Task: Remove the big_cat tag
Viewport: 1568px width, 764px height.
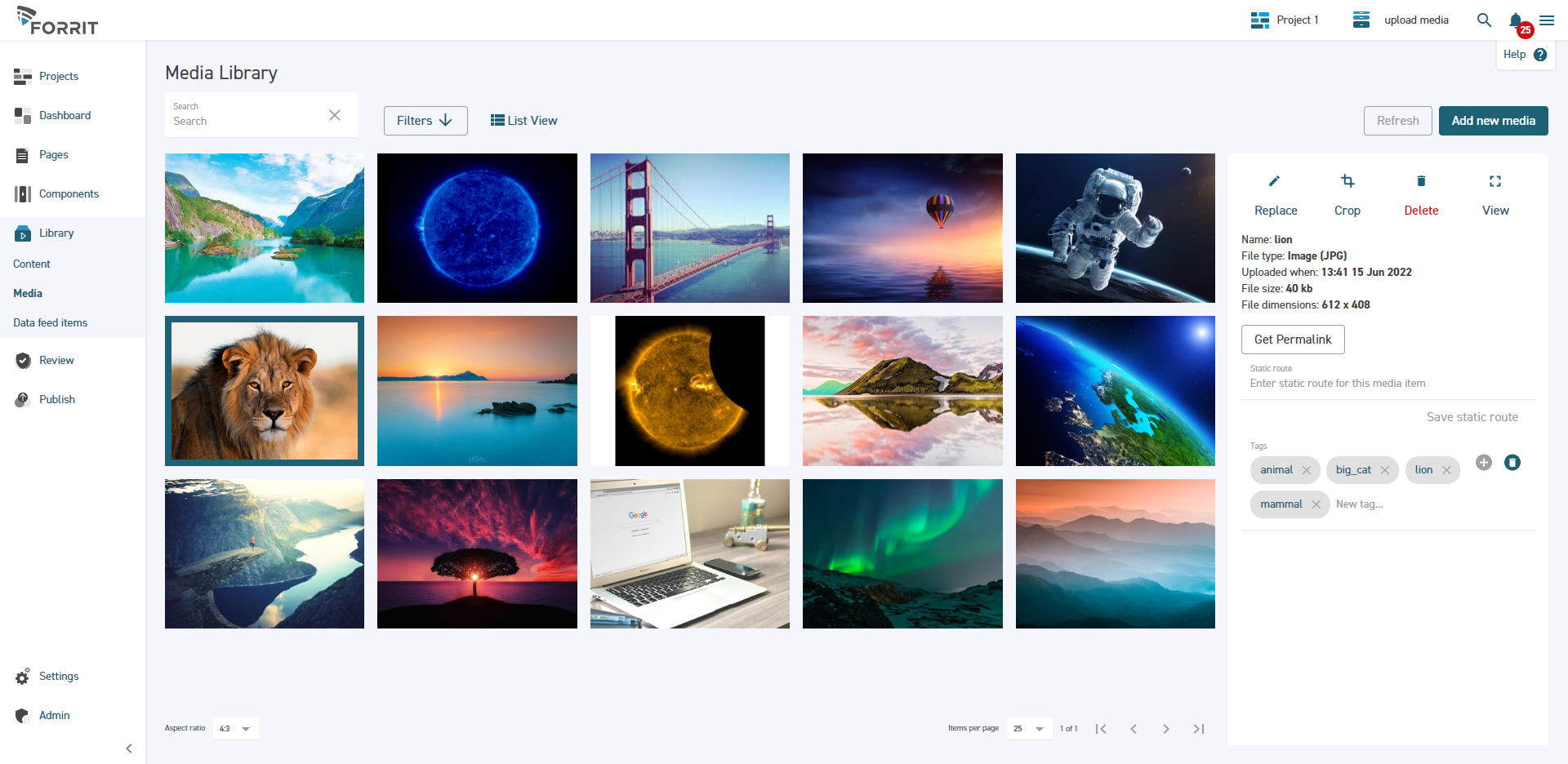Action: [1384, 470]
